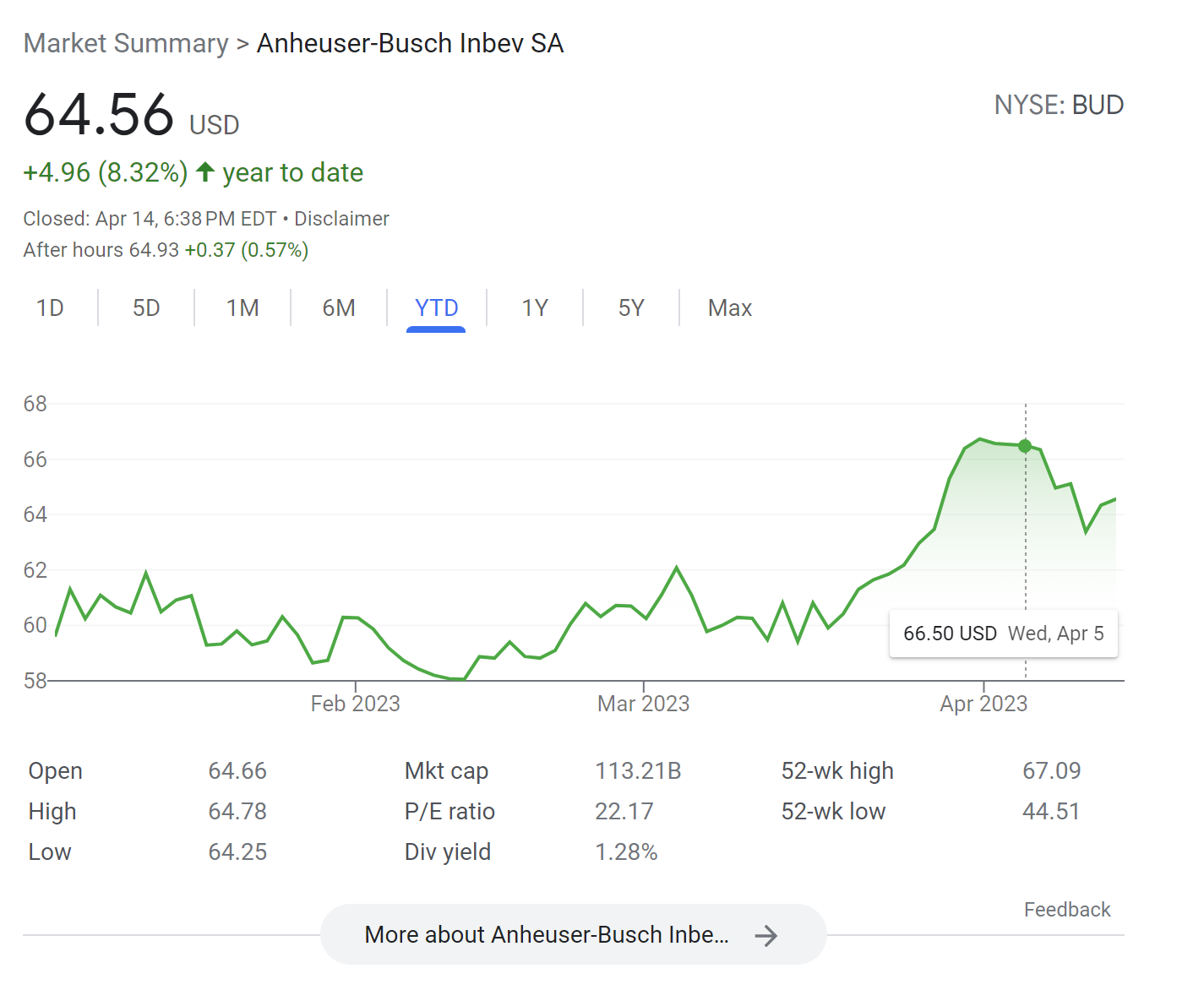
Task: Click the +4.96 (8.32%) change value
Action: [x=106, y=172]
